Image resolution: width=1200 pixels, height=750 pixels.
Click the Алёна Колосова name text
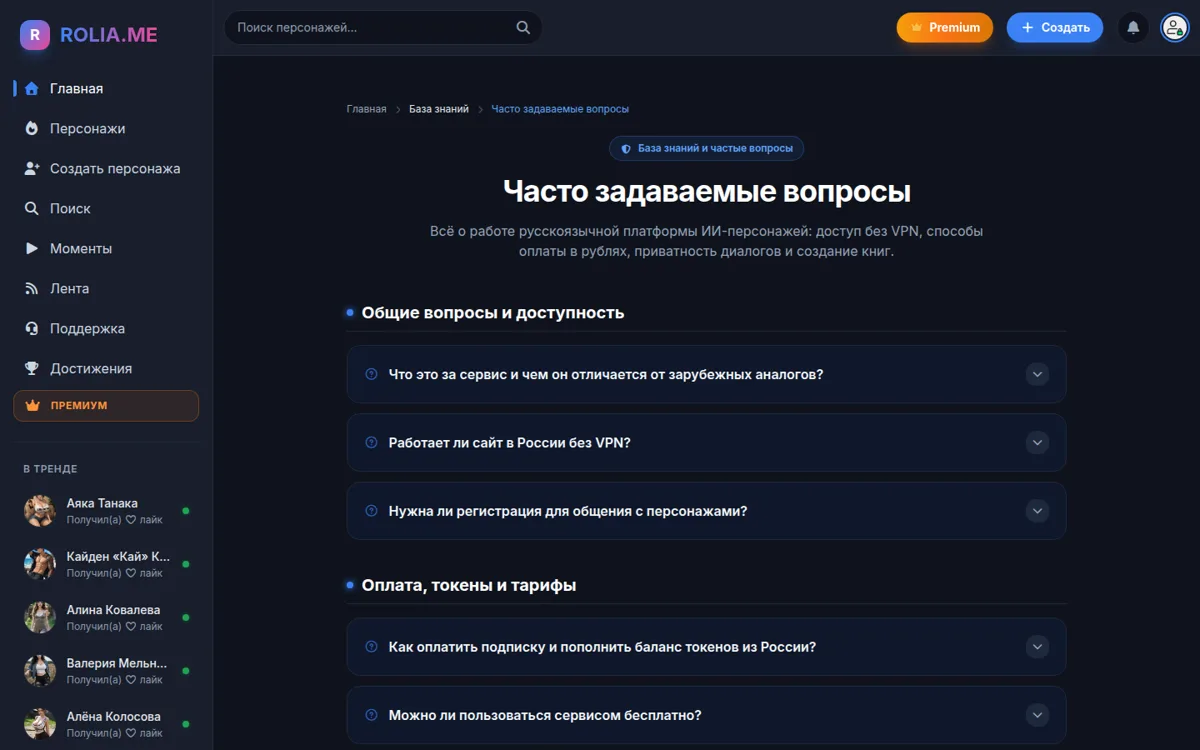(114, 716)
